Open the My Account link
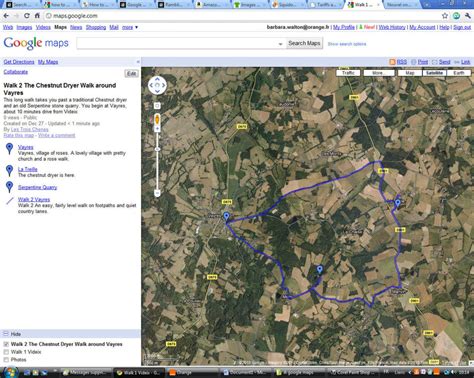The height and width of the screenshot is (378, 474). coord(422,27)
